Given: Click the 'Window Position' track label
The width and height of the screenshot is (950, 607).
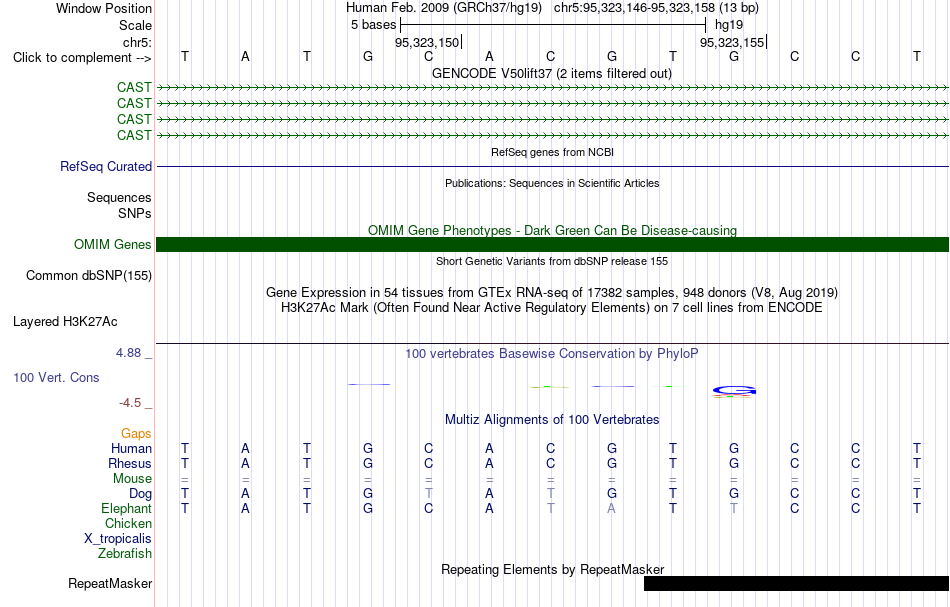Looking at the screenshot, I should [104, 8].
